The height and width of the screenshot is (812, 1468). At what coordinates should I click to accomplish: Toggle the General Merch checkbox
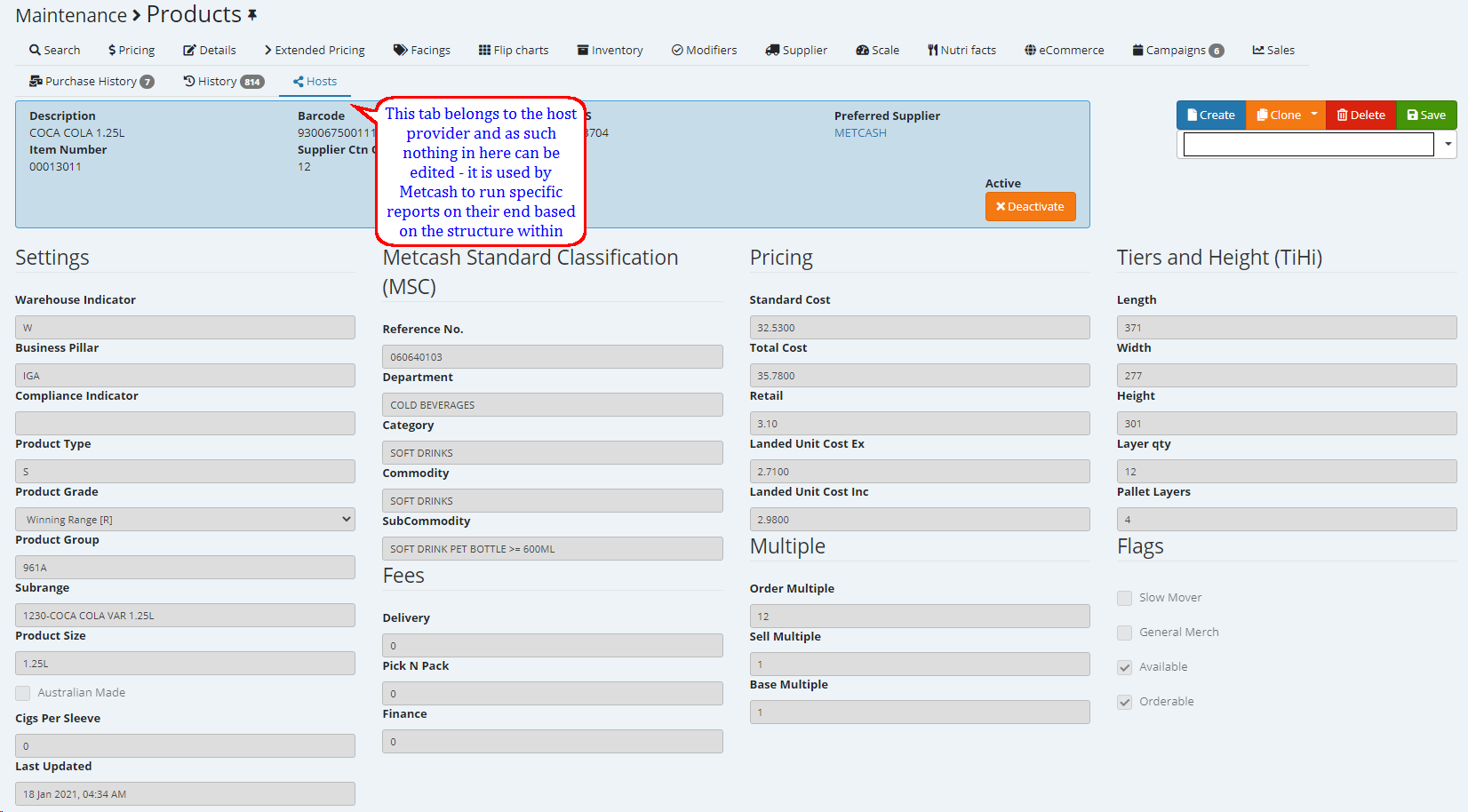pyautogui.click(x=1125, y=633)
